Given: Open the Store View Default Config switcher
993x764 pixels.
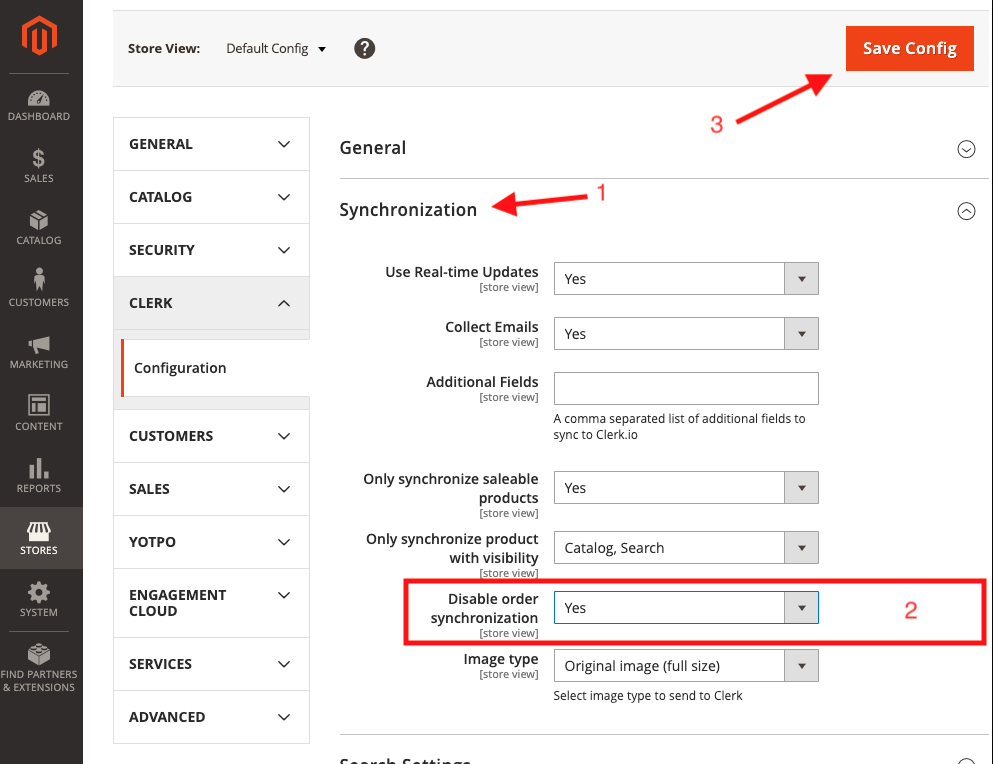Looking at the screenshot, I should tap(276, 48).
